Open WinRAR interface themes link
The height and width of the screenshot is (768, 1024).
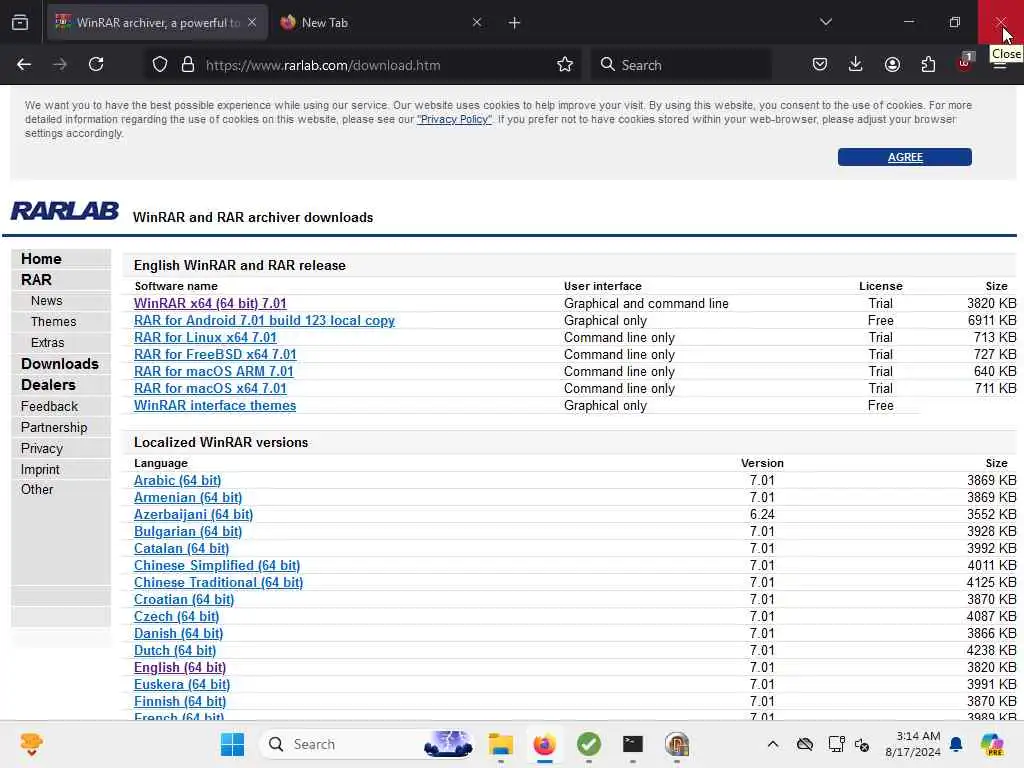[215, 405]
